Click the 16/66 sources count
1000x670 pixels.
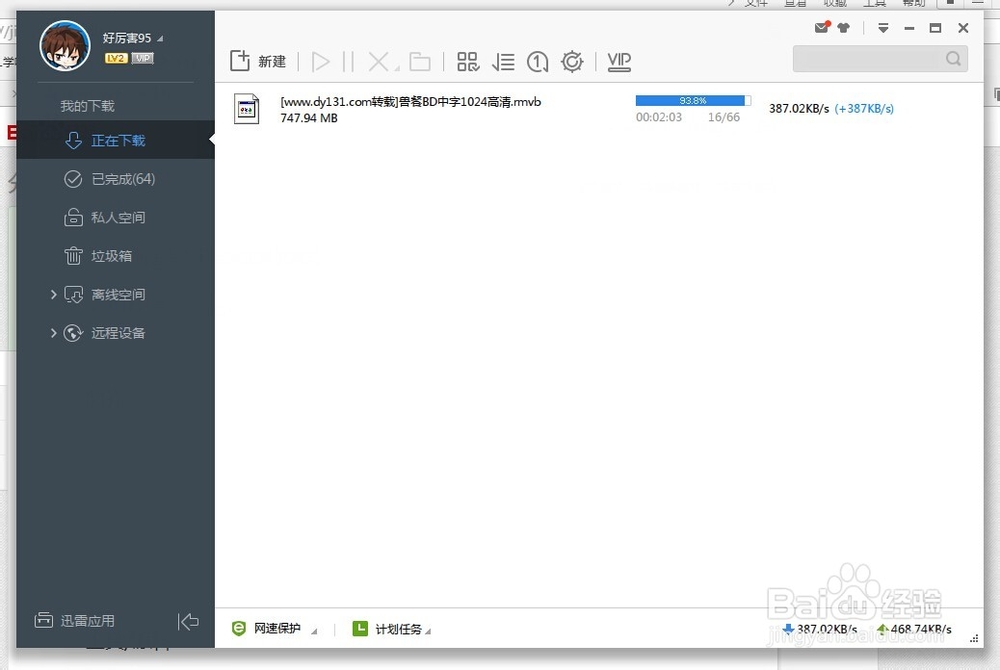coord(724,117)
